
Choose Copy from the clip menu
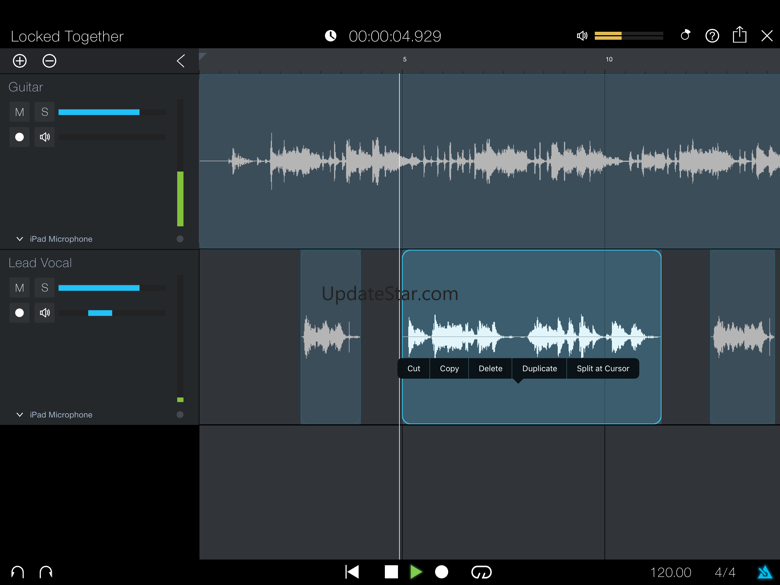[449, 369]
